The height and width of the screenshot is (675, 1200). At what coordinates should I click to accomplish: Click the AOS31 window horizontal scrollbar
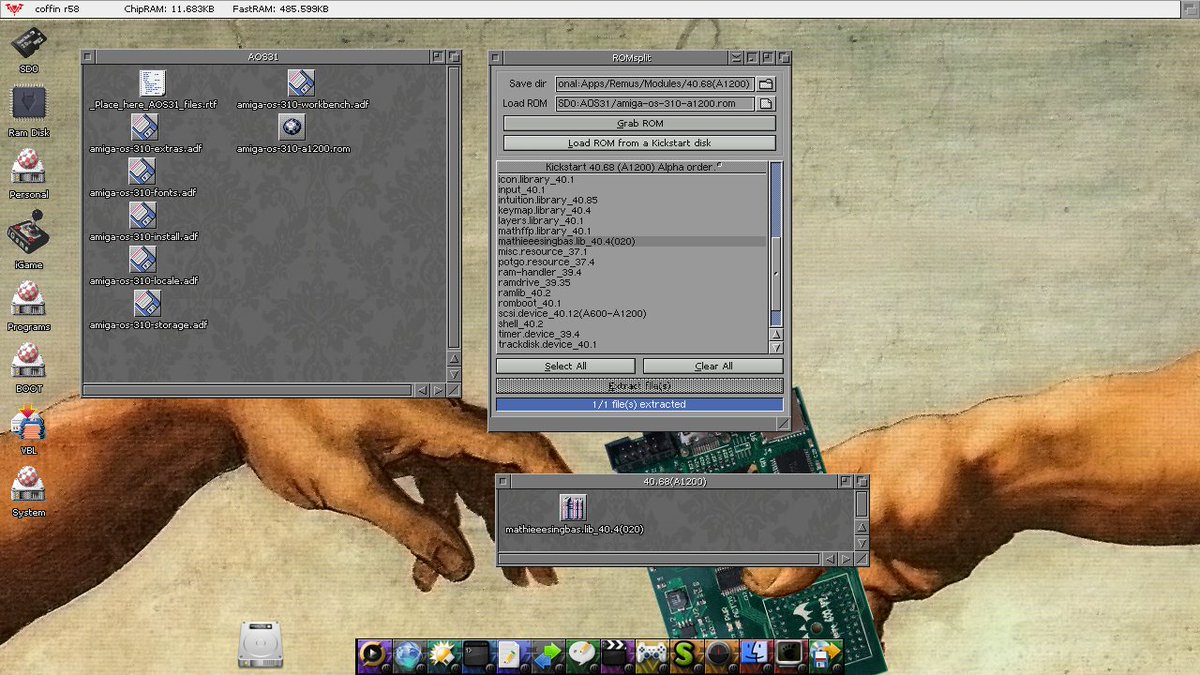(248, 390)
